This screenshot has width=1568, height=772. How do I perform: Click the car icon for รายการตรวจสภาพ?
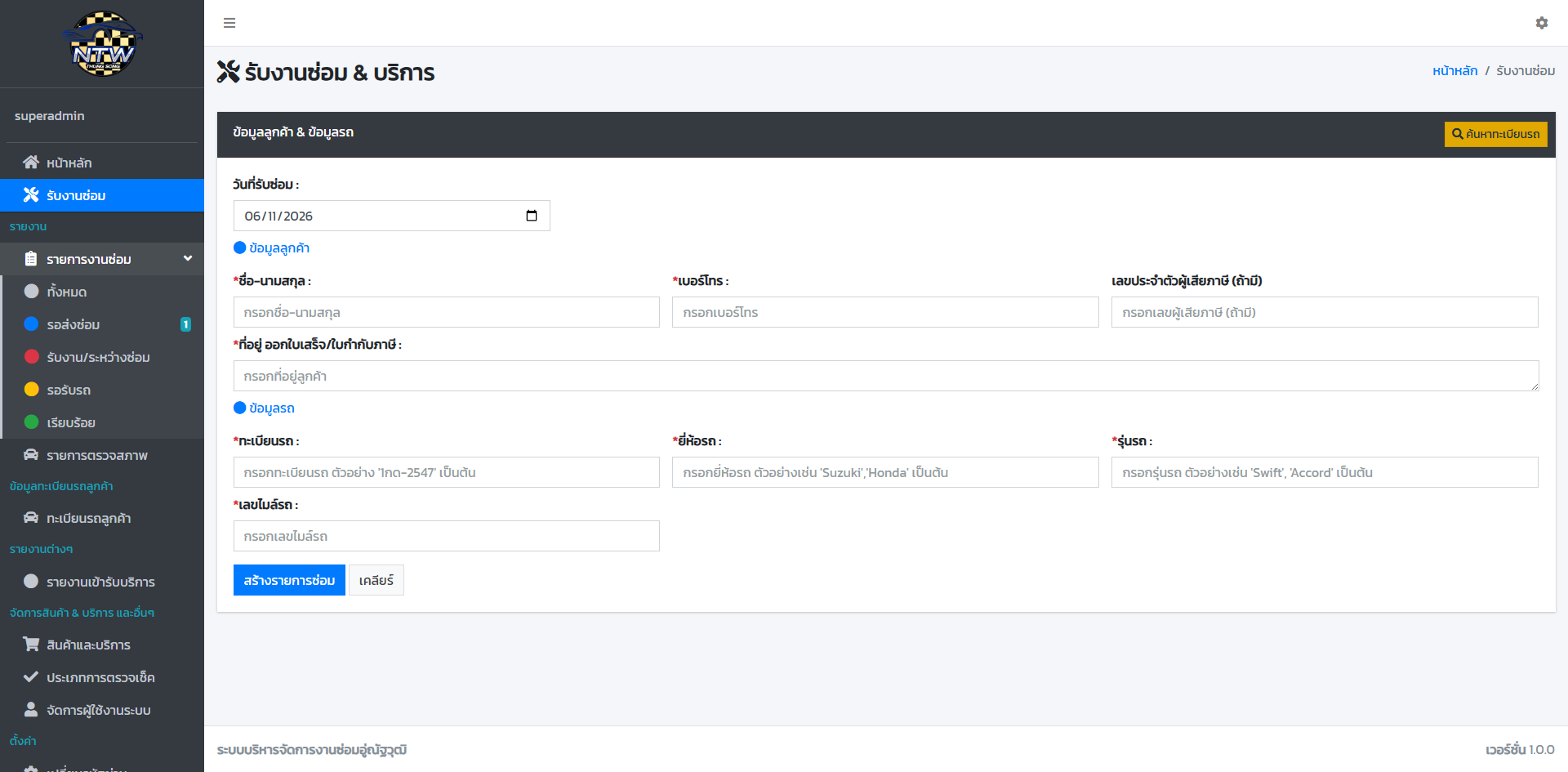(x=31, y=454)
